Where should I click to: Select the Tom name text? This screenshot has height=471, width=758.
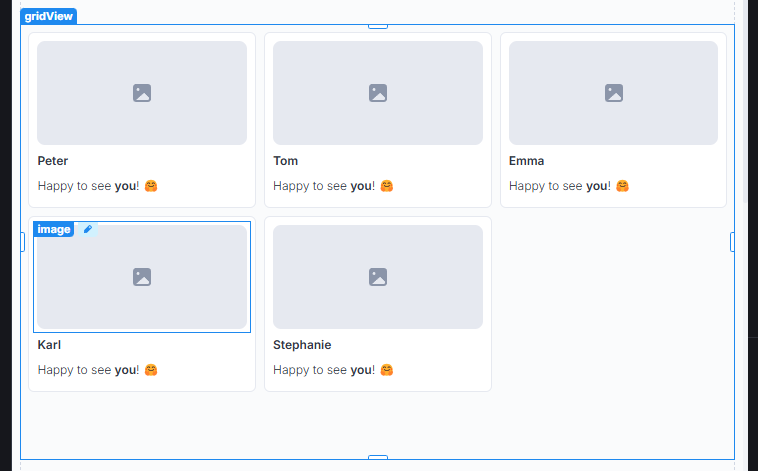click(286, 161)
